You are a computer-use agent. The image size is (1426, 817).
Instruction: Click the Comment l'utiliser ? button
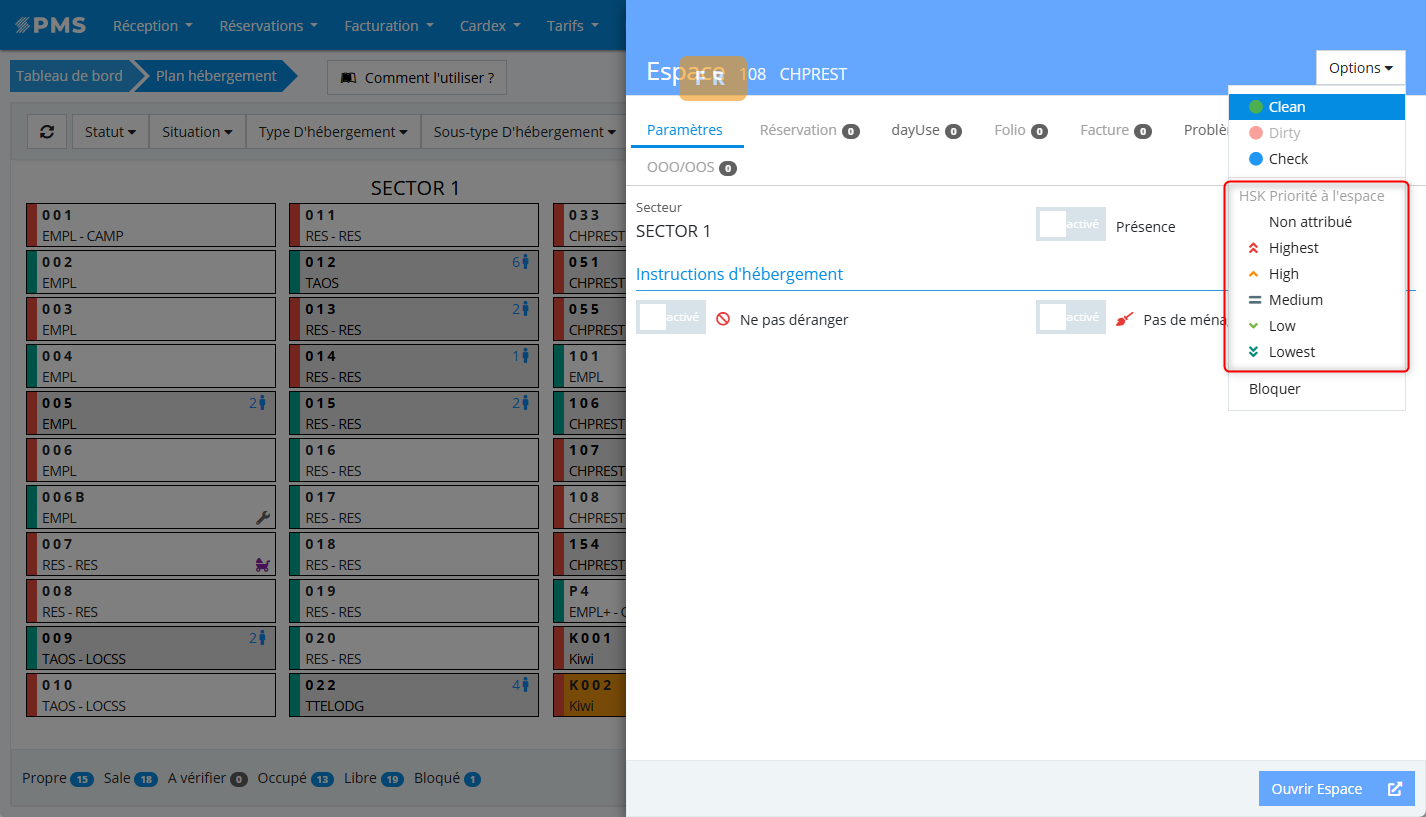click(x=417, y=77)
